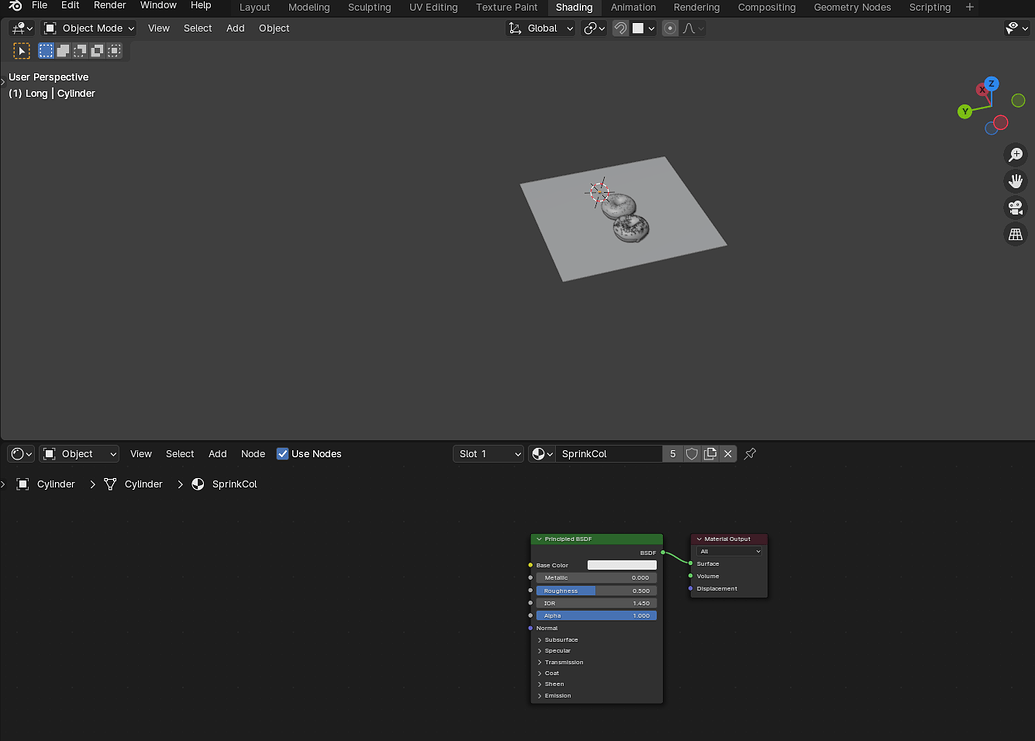Click the Camera View icon in the viewport gizmos
The width and height of the screenshot is (1035, 741).
click(x=1015, y=207)
